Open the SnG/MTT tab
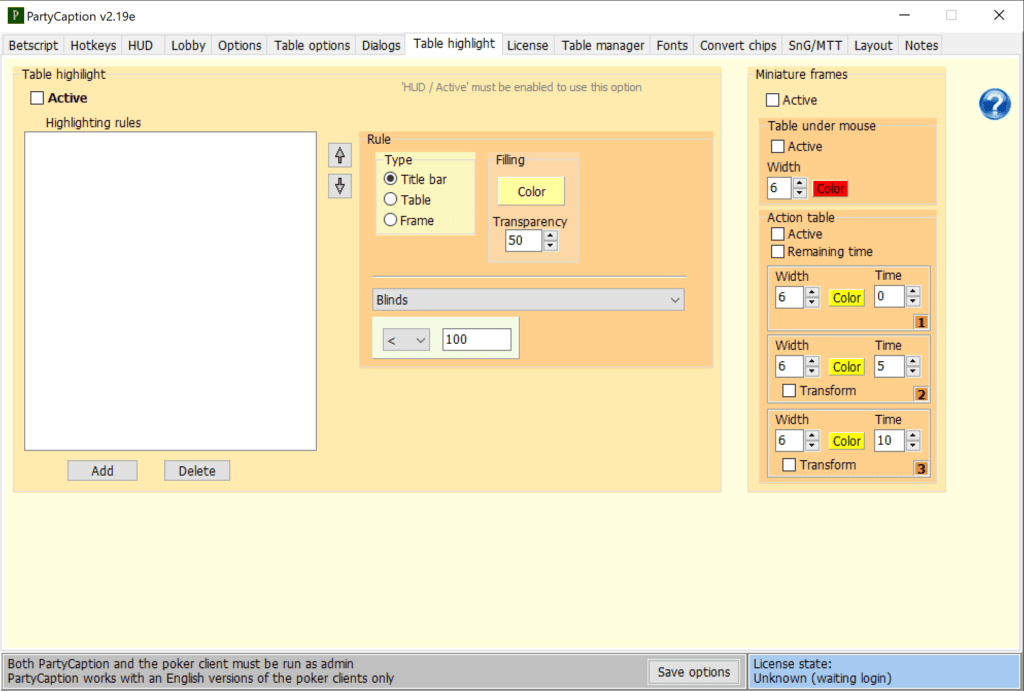 click(815, 45)
